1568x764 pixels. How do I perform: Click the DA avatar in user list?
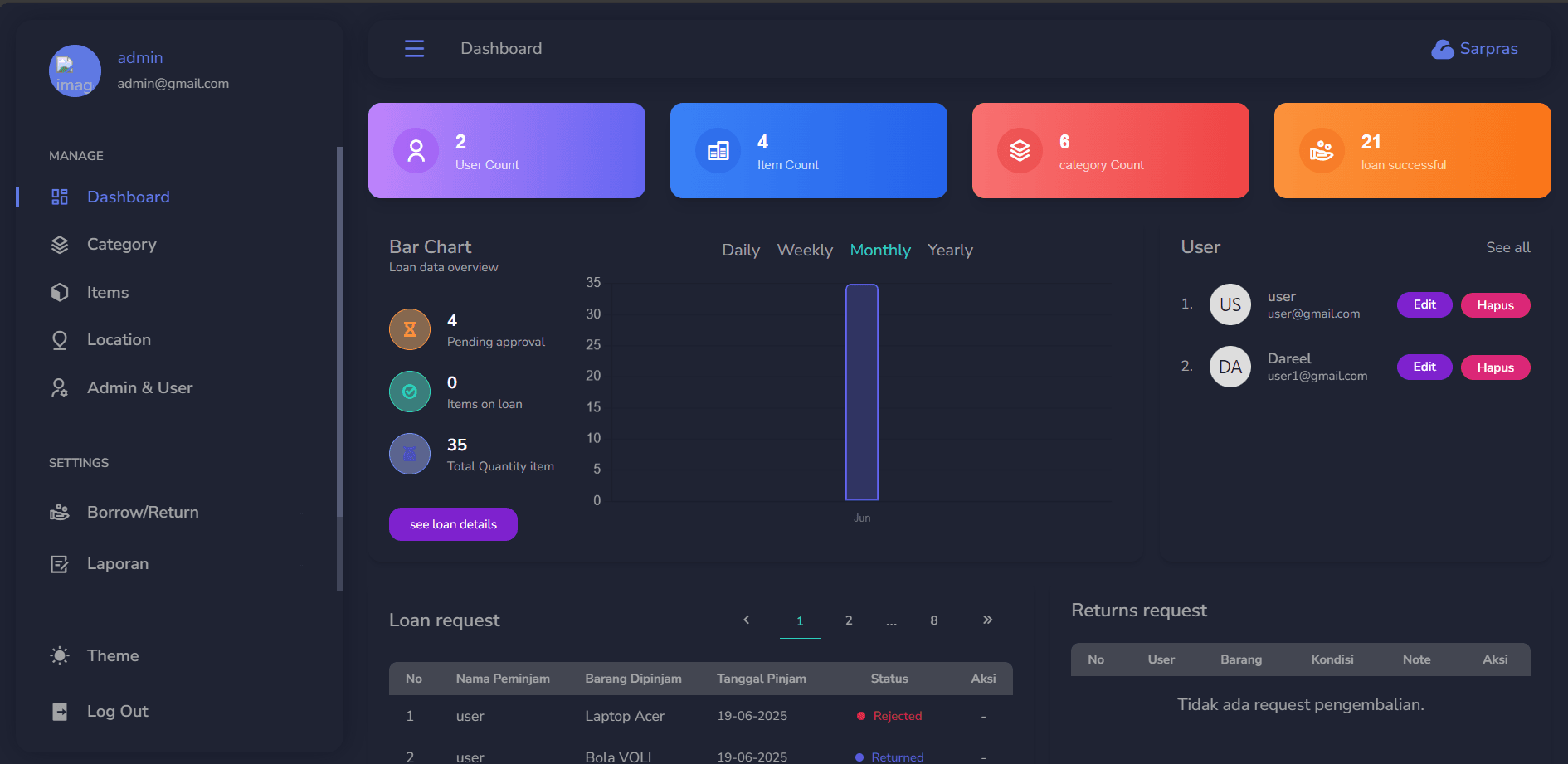pos(1230,367)
